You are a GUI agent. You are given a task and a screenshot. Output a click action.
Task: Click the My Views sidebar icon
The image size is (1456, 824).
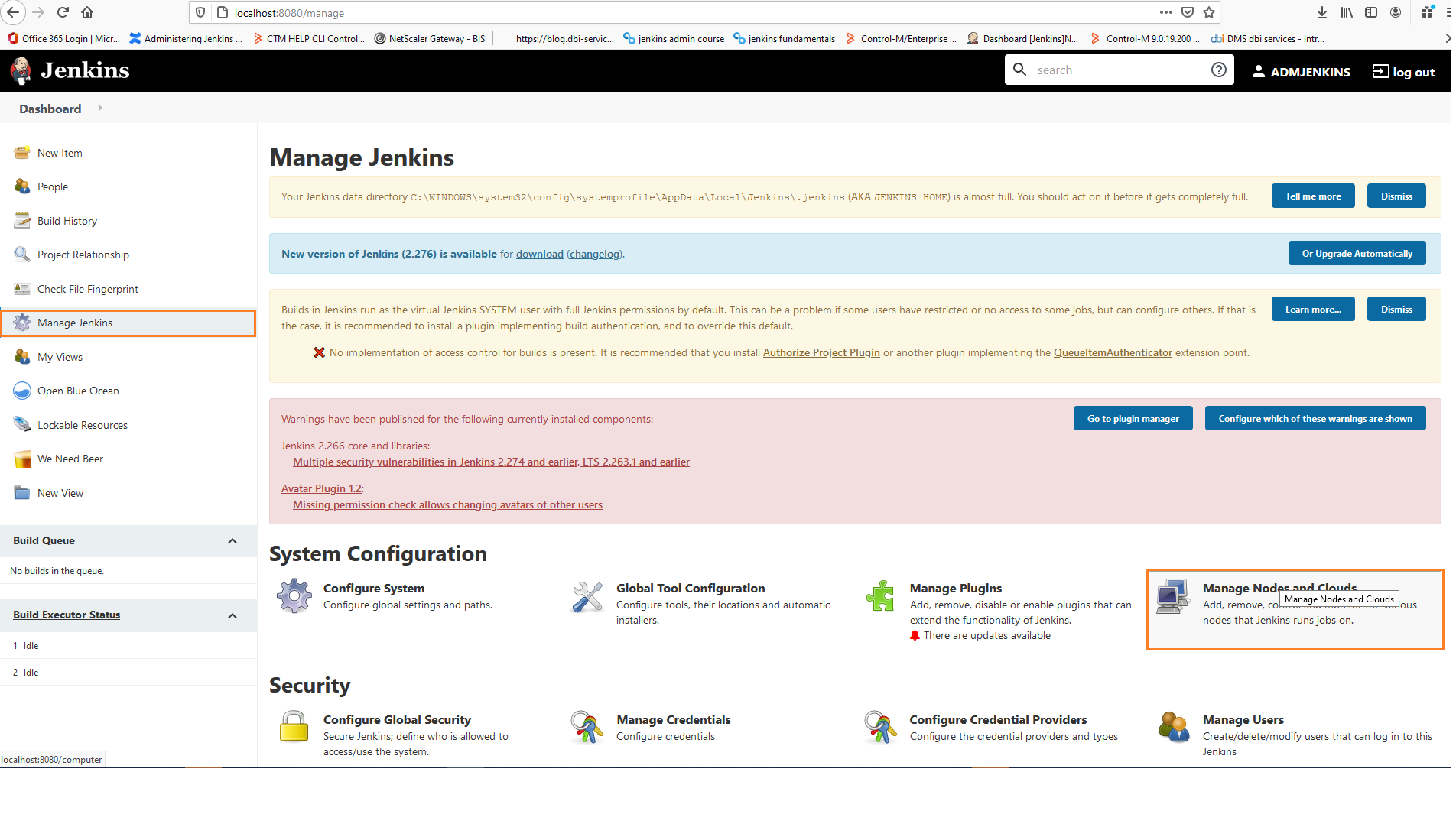pos(22,357)
